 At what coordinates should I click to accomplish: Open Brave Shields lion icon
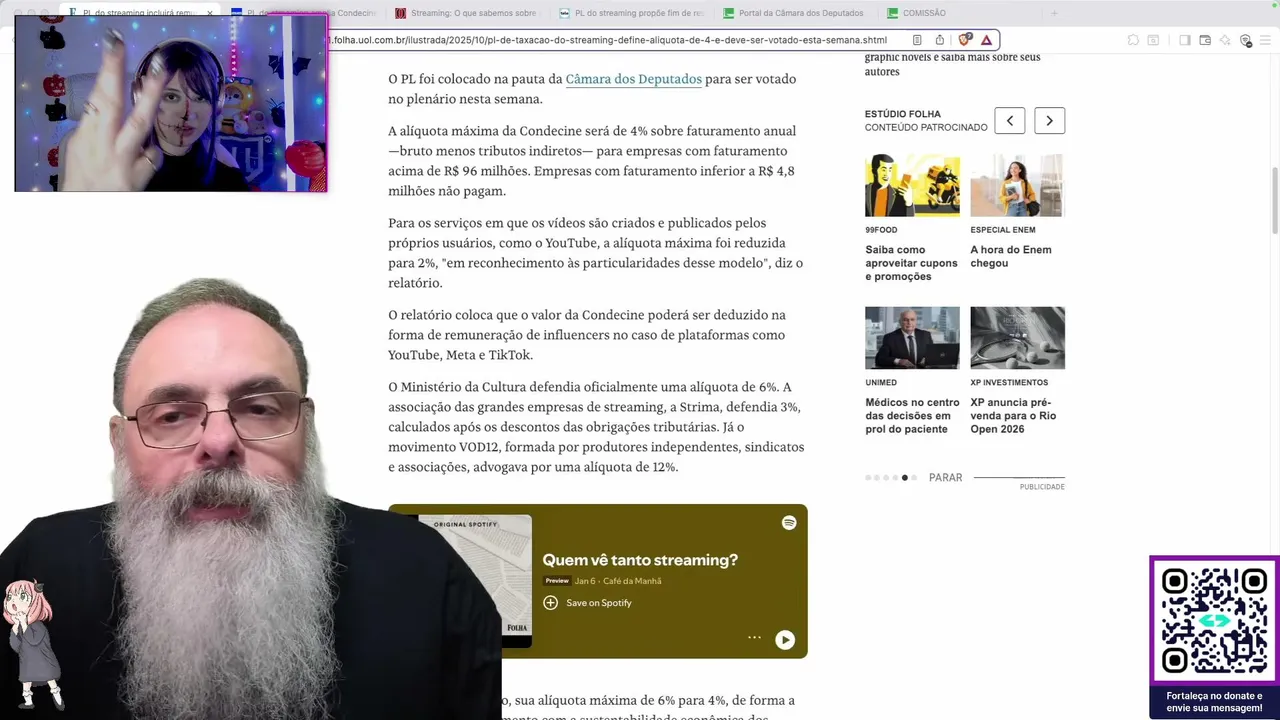pos(965,40)
